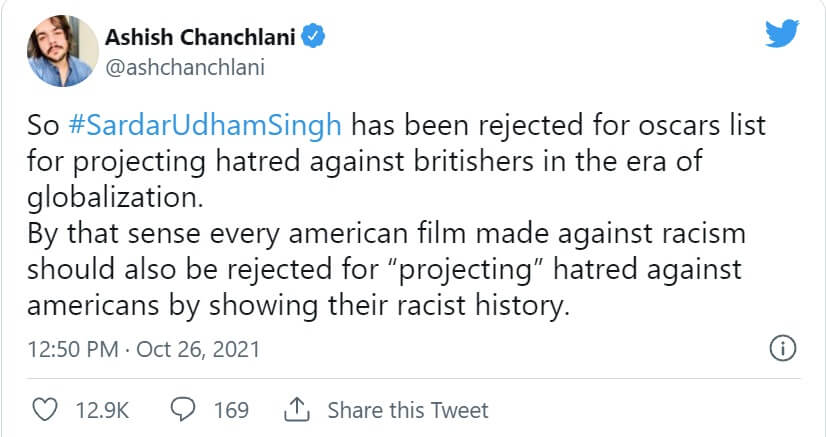Click the "americans by showing their racist history" line
This screenshot has height=437, width=826.
click(295, 305)
